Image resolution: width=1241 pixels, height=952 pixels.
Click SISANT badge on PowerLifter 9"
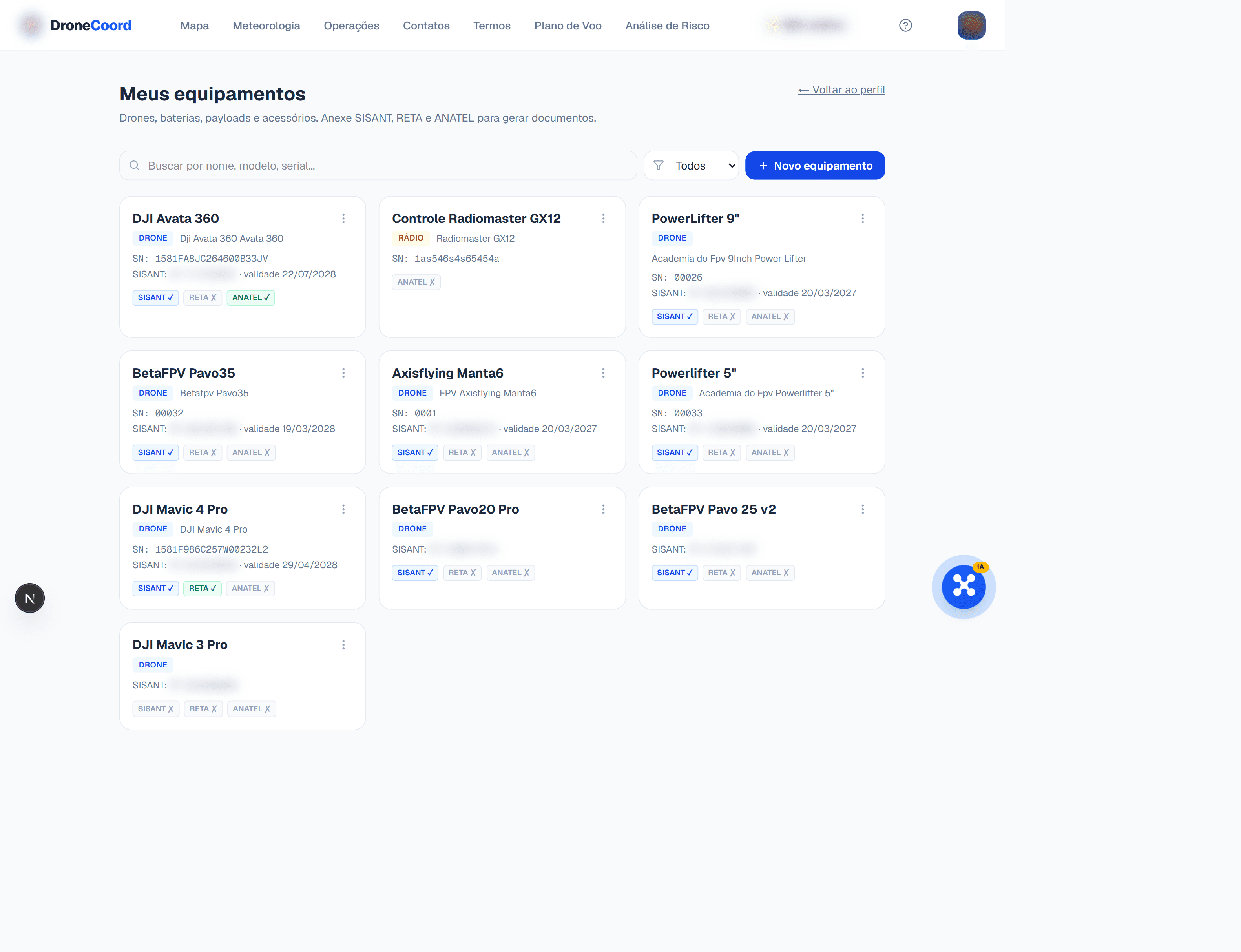674,317
